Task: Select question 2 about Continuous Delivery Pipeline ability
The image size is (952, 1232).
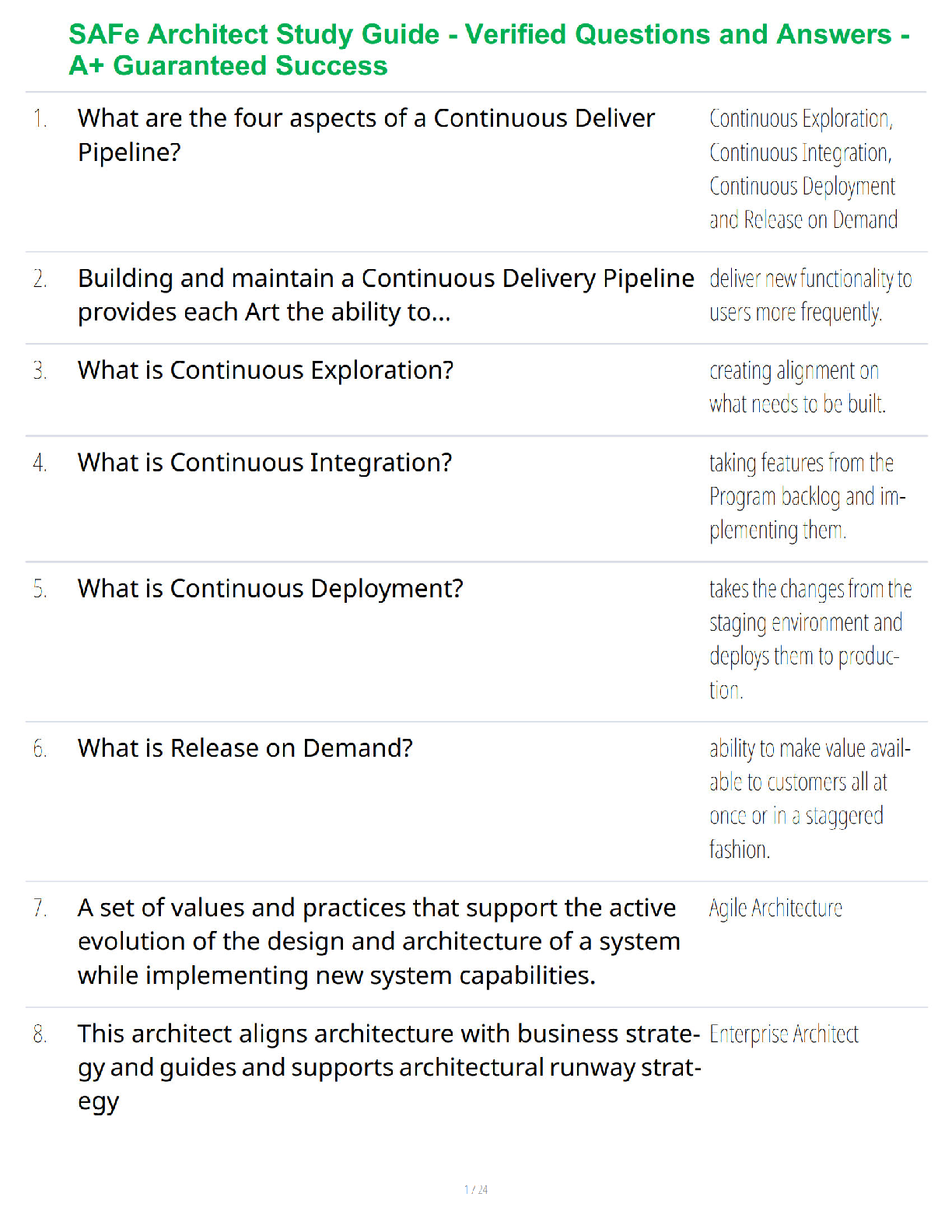Action: [x=386, y=295]
